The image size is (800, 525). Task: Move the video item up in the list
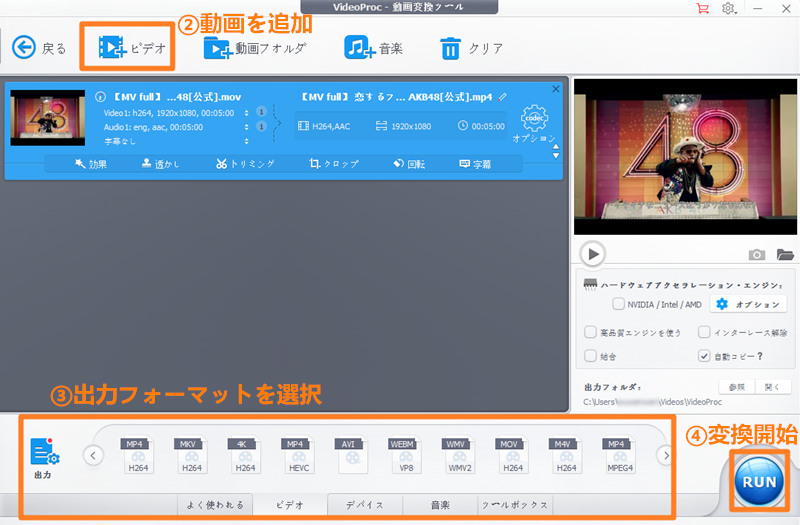(556, 147)
